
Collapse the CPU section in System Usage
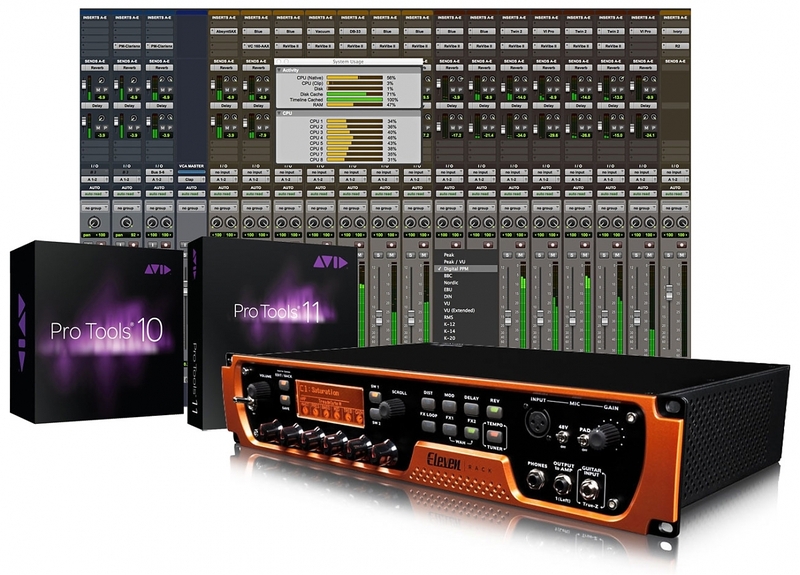(x=280, y=113)
